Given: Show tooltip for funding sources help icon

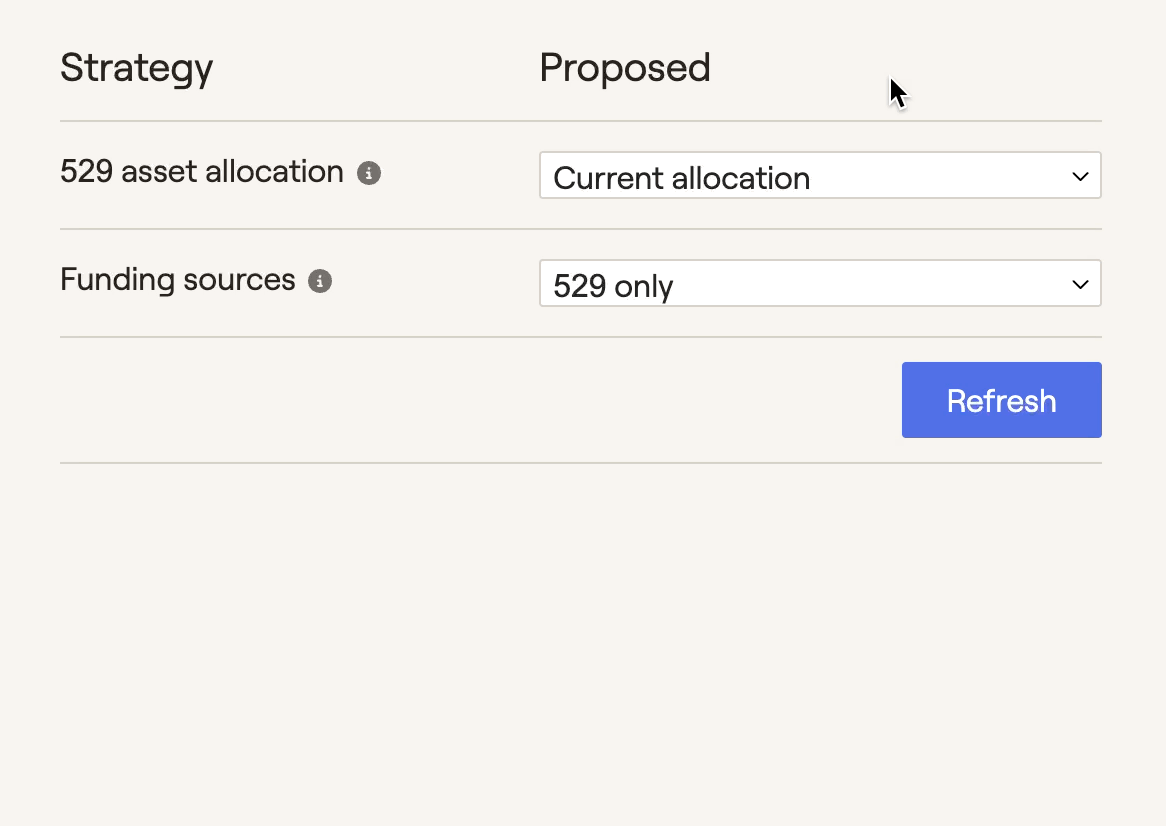Looking at the screenshot, I should coord(320,281).
